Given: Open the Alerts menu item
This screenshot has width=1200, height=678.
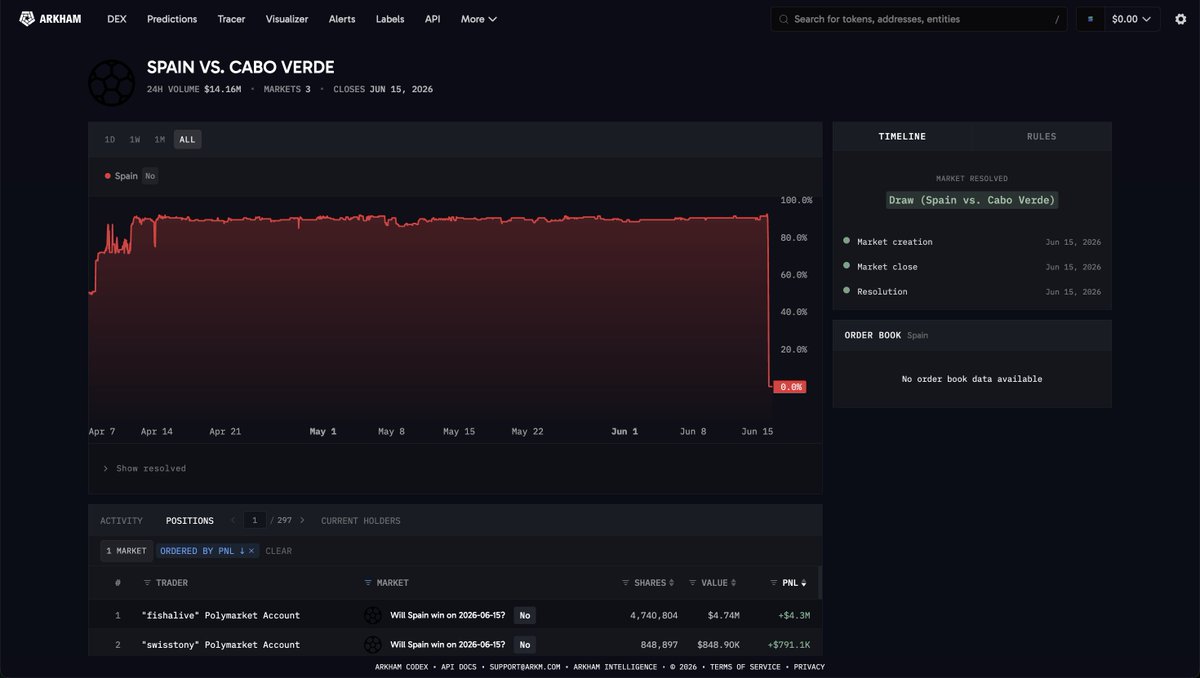Looking at the screenshot, I should pos(342,19).
